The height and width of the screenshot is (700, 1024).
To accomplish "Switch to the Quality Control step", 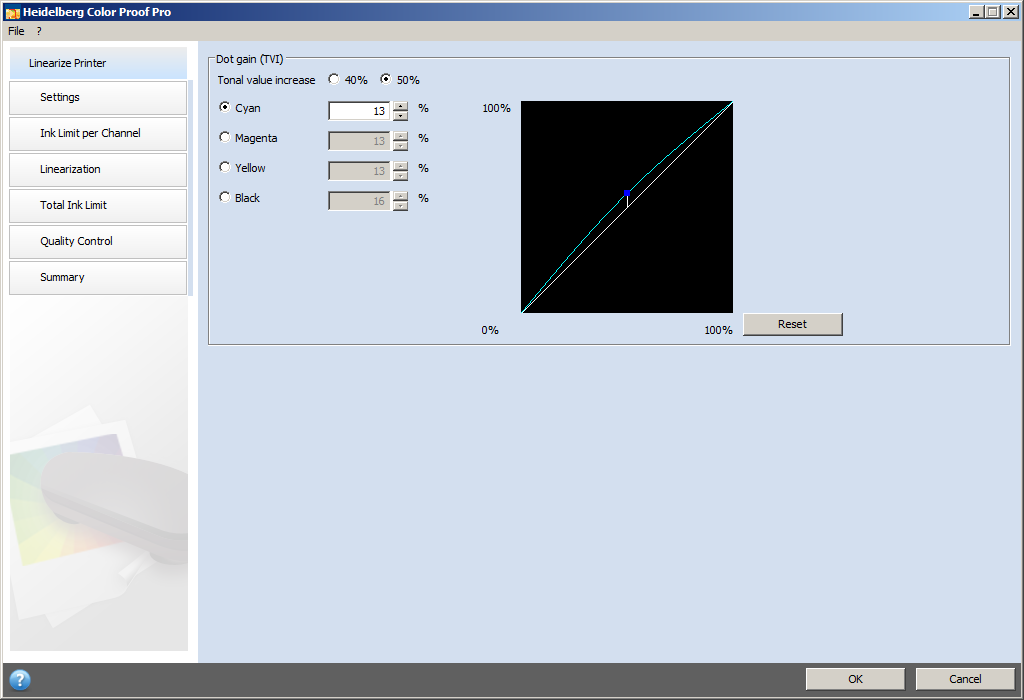I will [98, 242].
